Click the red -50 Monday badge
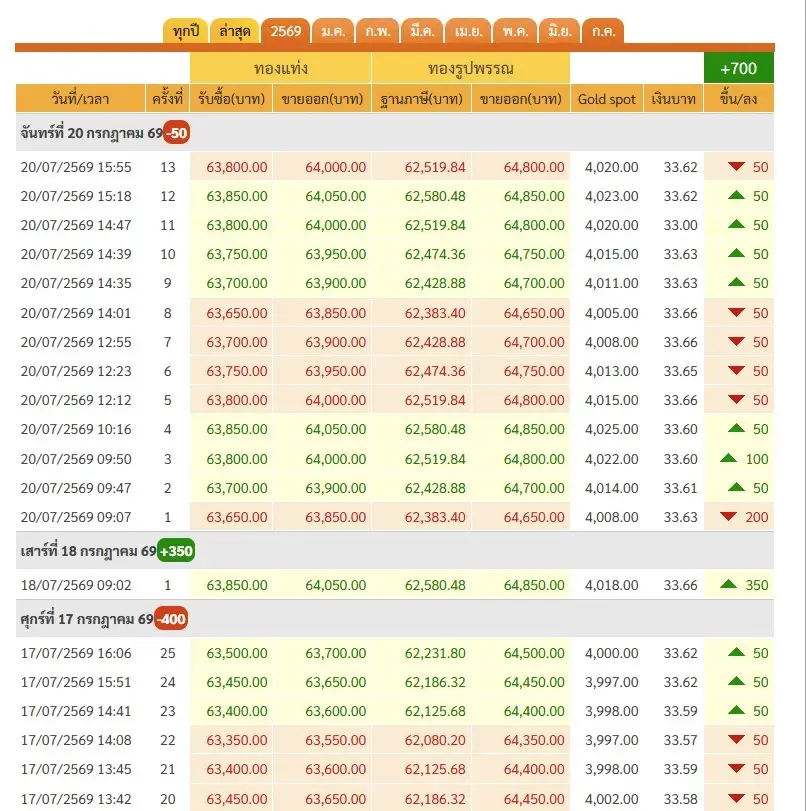The image size is (806, 811). click(x=176, y=133)
